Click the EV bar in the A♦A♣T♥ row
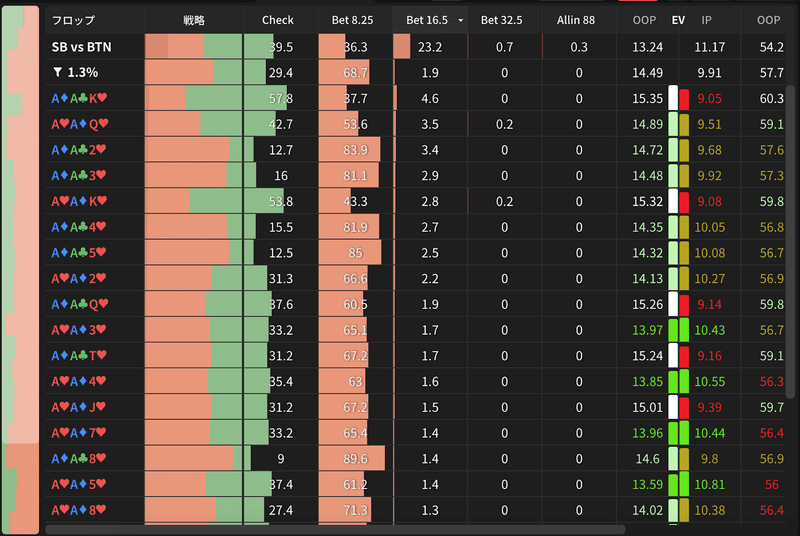800x536 pixels. (x=679, y=356)
